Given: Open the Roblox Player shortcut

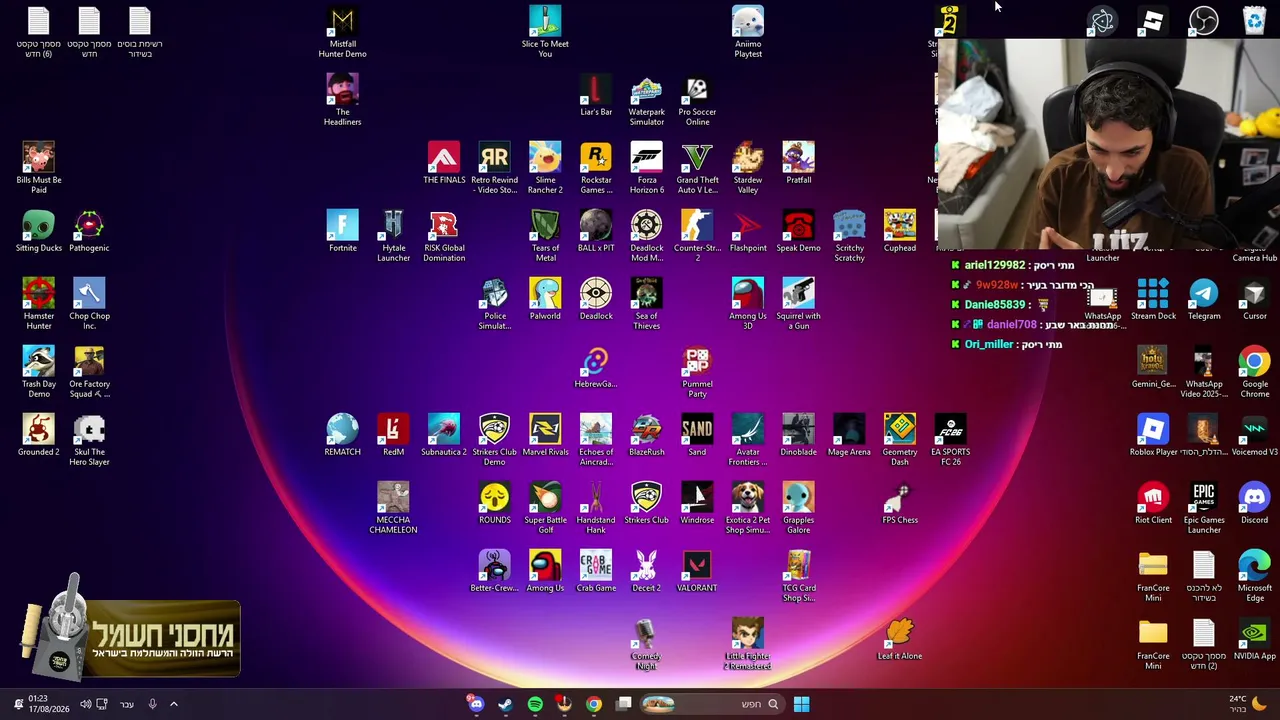Looking at the screenshot, I should (x=1153, y=436).
